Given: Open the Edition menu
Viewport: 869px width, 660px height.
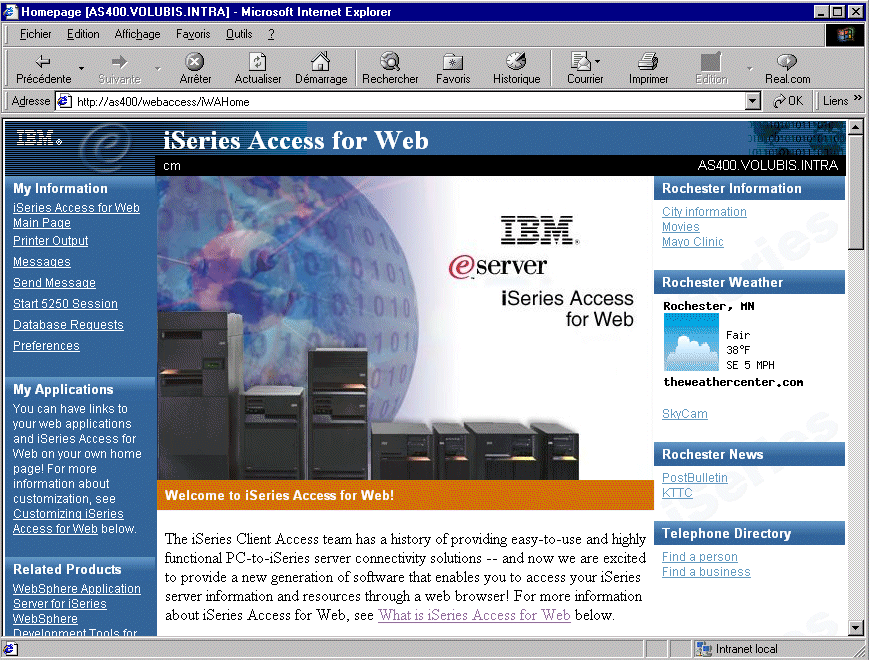Looking at the screenshot, I should [83, 34].
